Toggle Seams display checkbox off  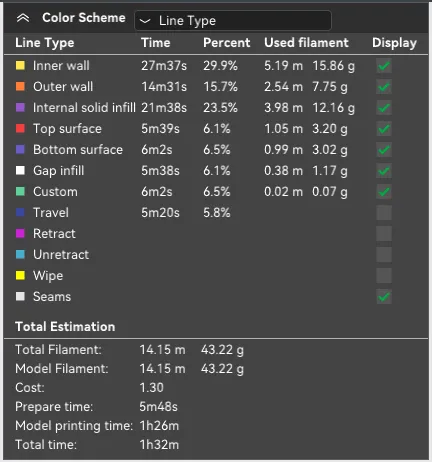point(384,297)
